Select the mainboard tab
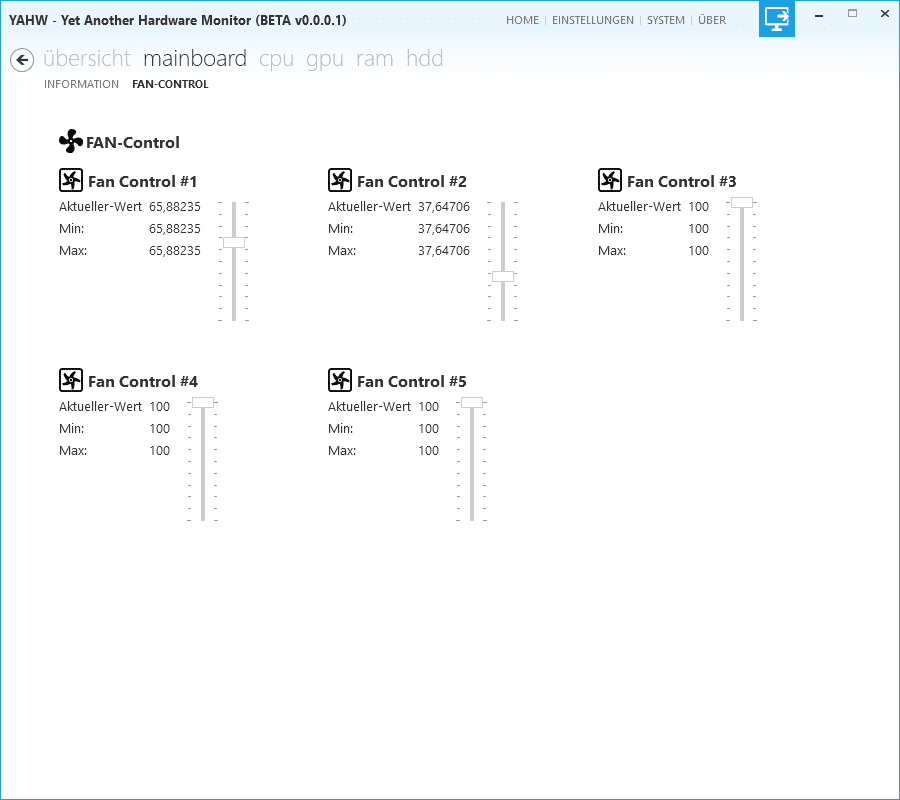This screenshot has width=900, height=800. [x=195, y=59]
